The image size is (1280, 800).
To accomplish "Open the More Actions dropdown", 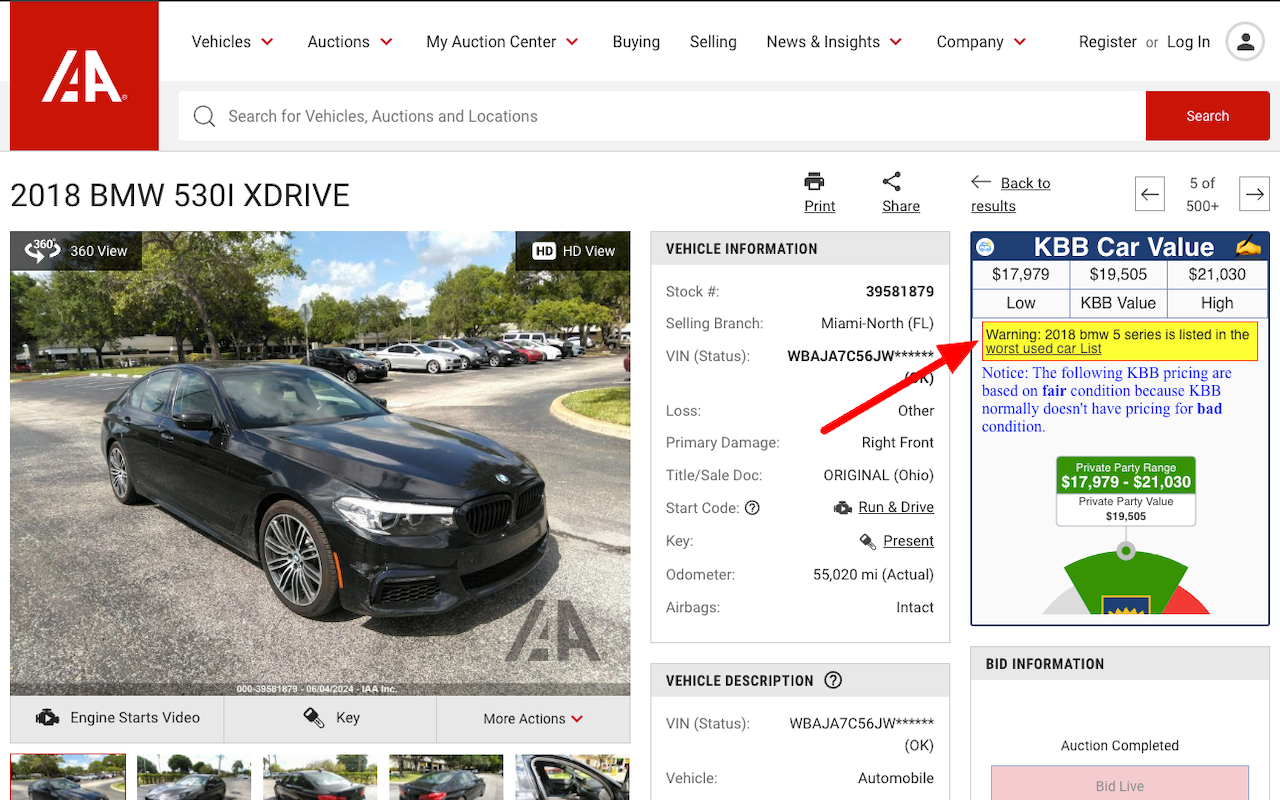I will tap(533, 718).
